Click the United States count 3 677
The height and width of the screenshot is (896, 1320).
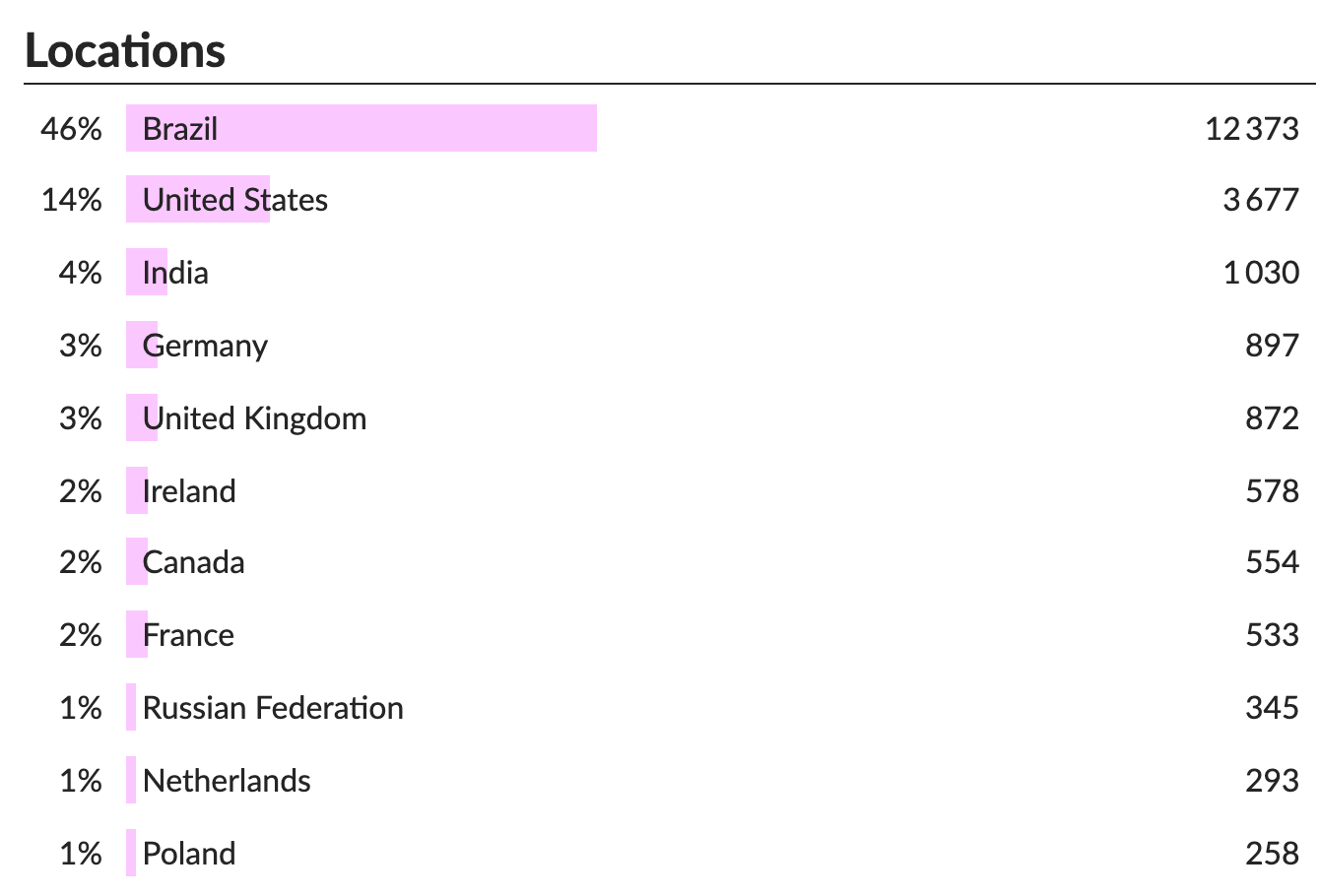(x=1260, y=200)
